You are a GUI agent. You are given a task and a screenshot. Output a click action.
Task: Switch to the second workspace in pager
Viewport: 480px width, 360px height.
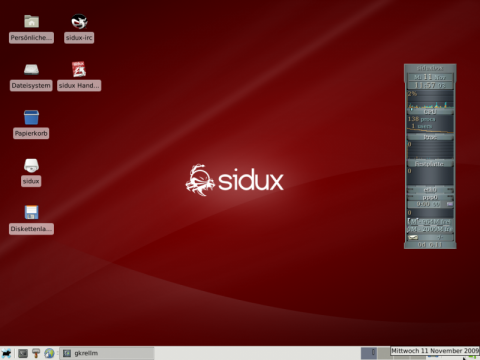pyautogui.click(x=384, y=353)
